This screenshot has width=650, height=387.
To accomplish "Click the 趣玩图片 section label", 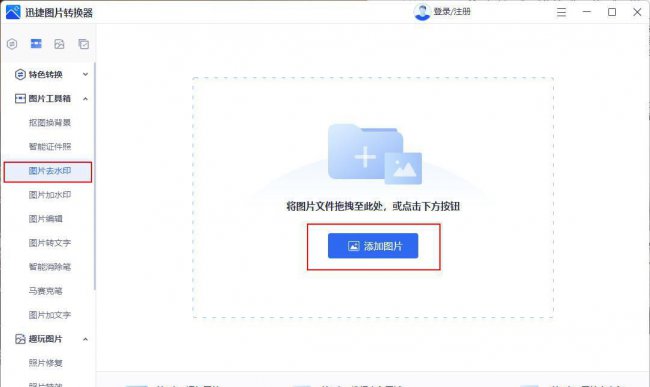I will [45, 339].
